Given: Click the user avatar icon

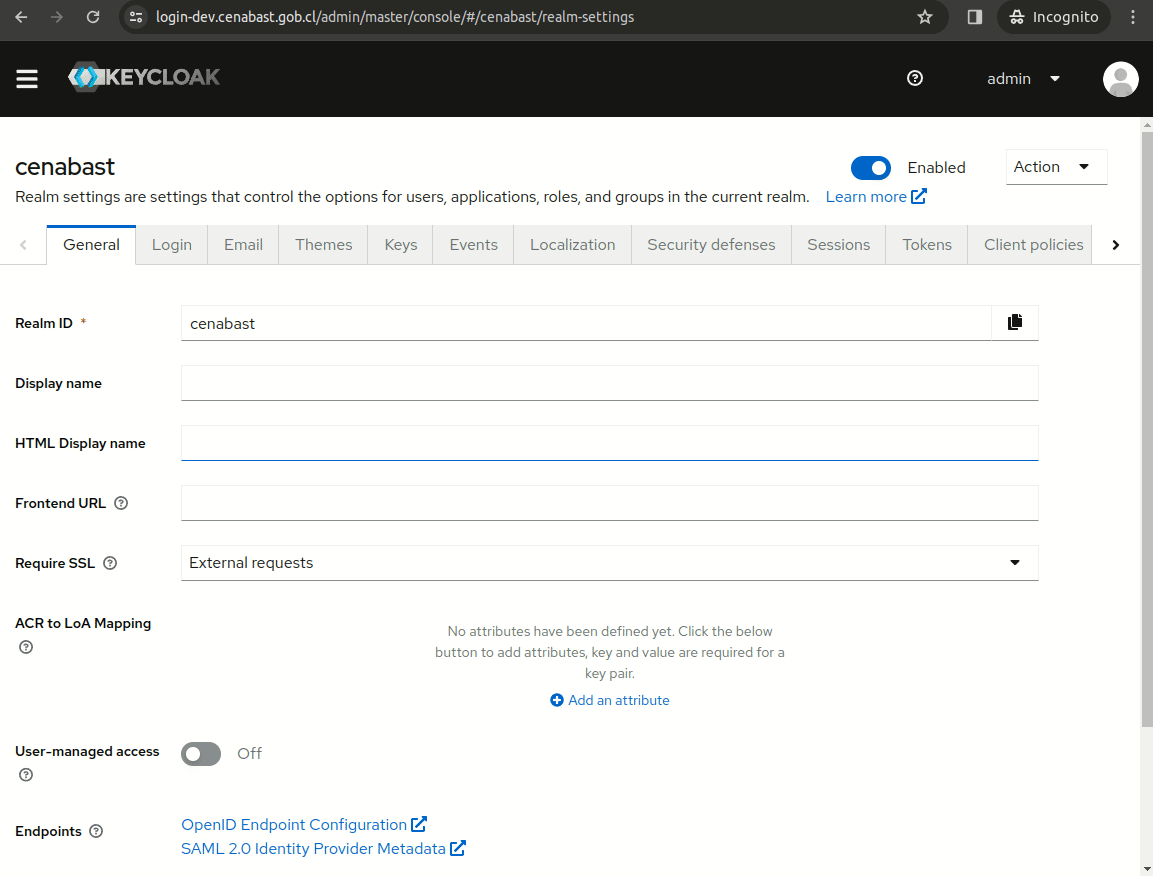Looking at the screenshot, I should coord(1120,79).
